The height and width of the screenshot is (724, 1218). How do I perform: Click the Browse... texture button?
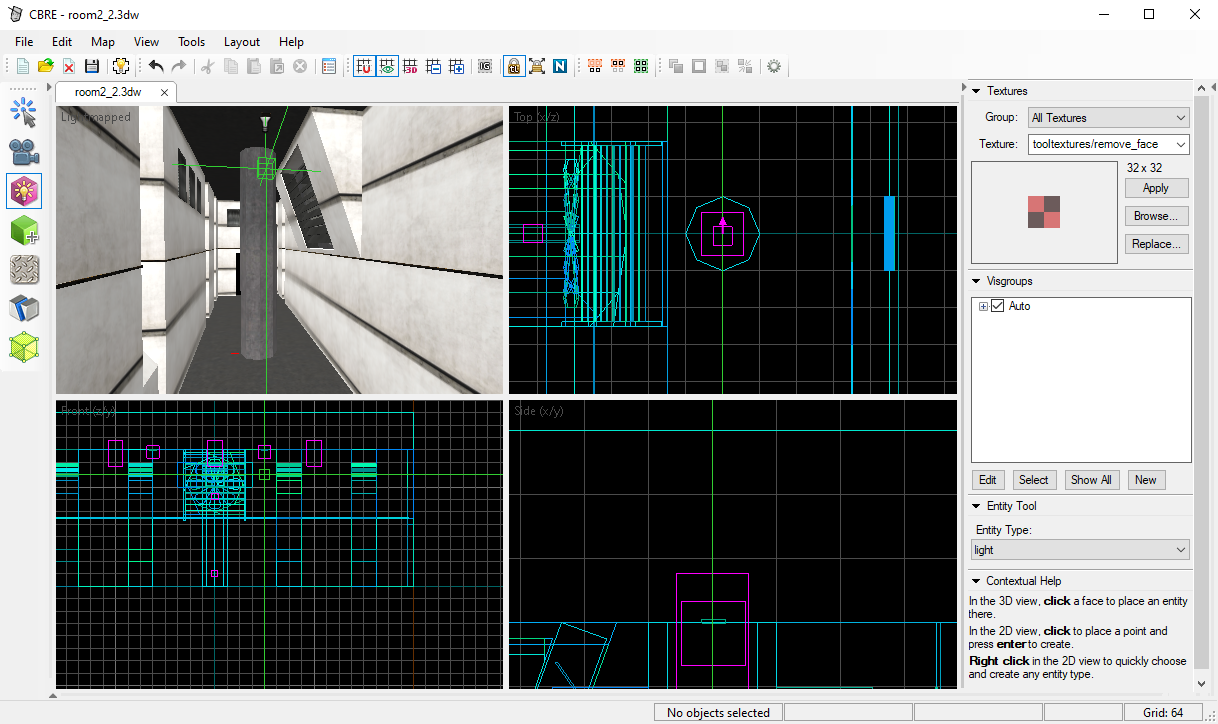(x=1156, y=216)
